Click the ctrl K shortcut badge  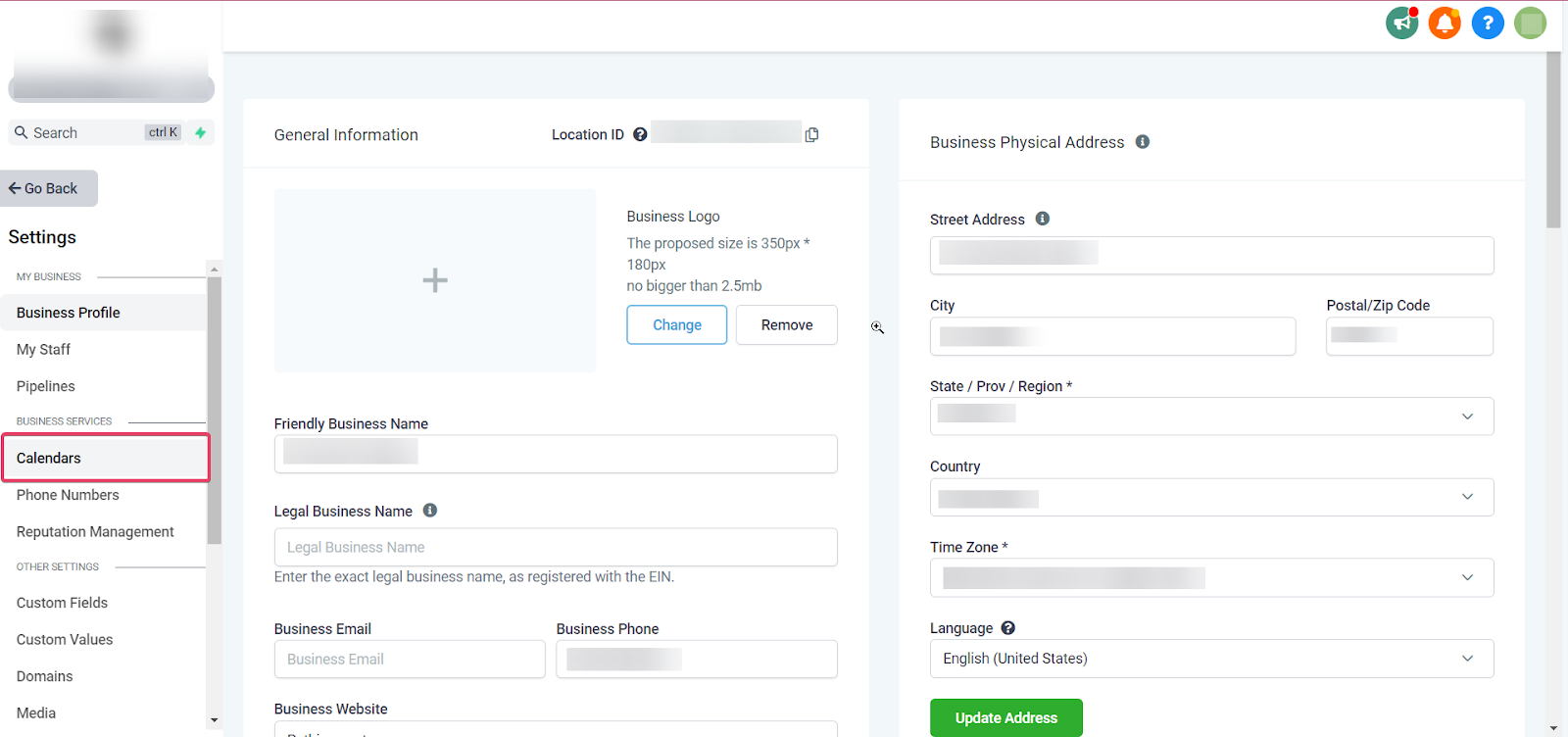click(x=164, y=132)
